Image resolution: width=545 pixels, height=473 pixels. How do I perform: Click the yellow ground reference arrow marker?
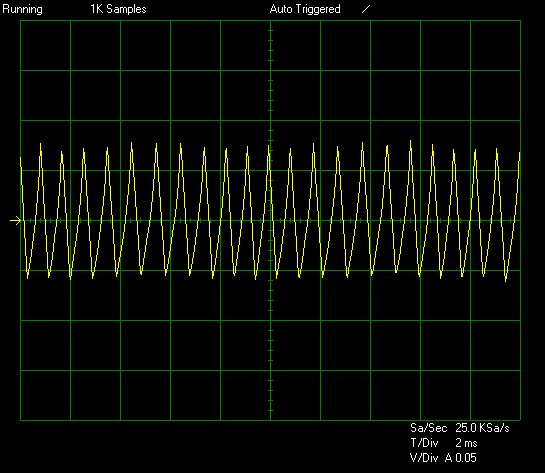tap(15, 221)
